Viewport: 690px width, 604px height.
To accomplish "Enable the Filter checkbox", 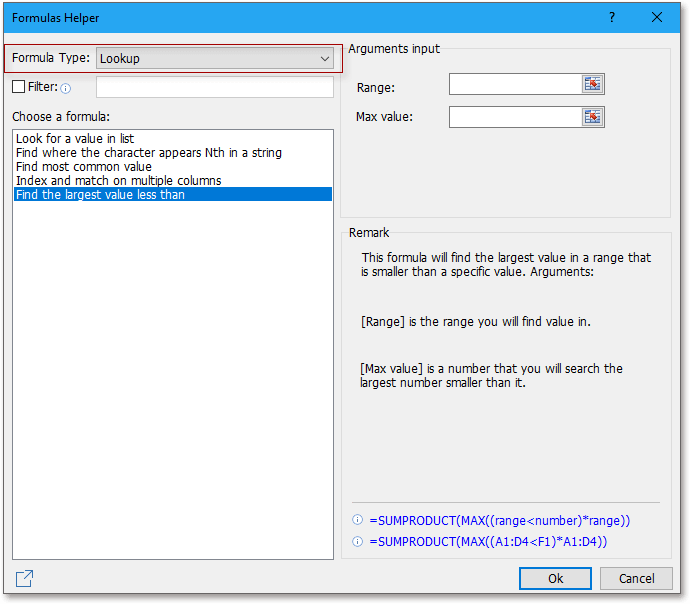I will point(19,87).
